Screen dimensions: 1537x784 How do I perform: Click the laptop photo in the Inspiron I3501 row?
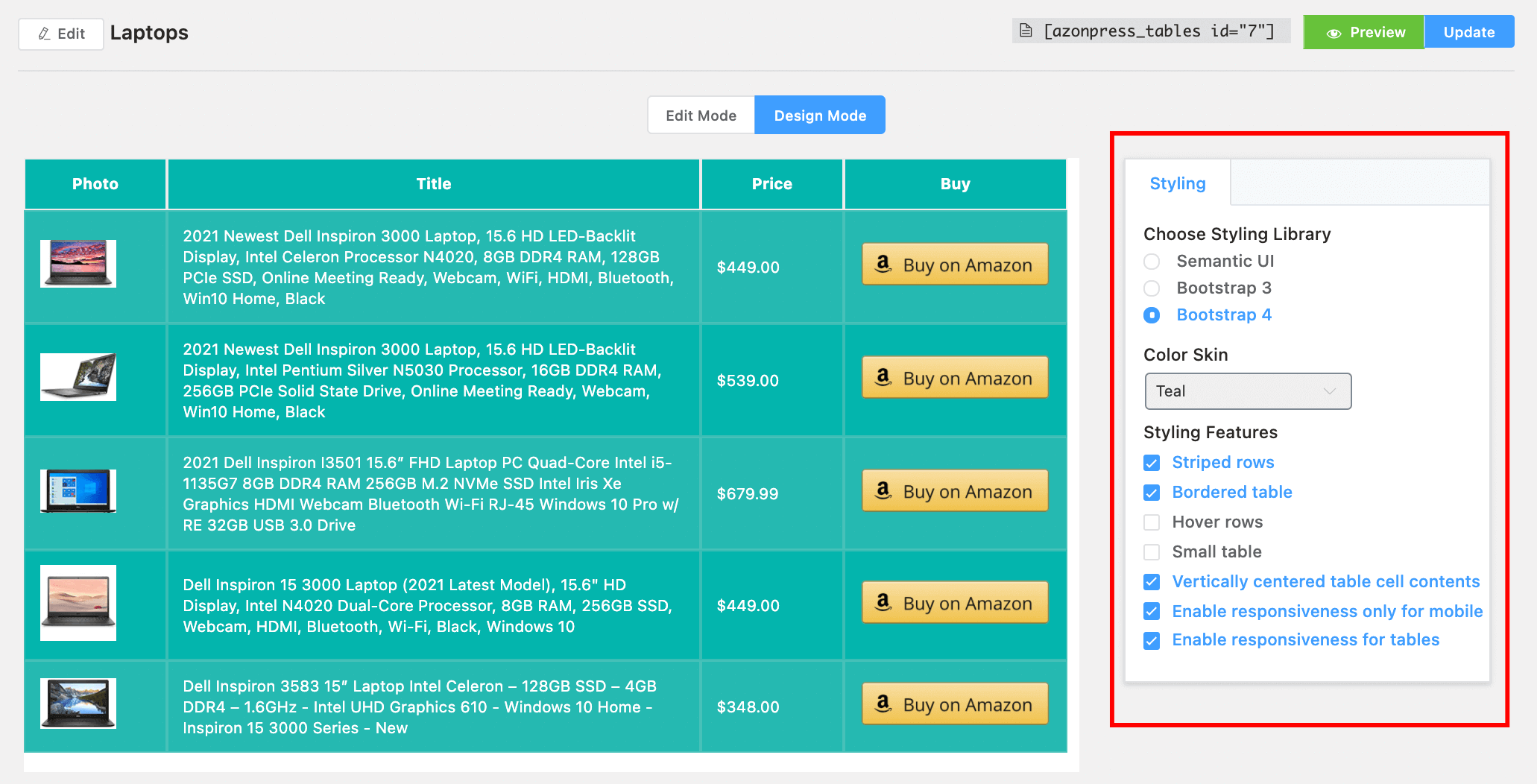click(x=78, y=491)
